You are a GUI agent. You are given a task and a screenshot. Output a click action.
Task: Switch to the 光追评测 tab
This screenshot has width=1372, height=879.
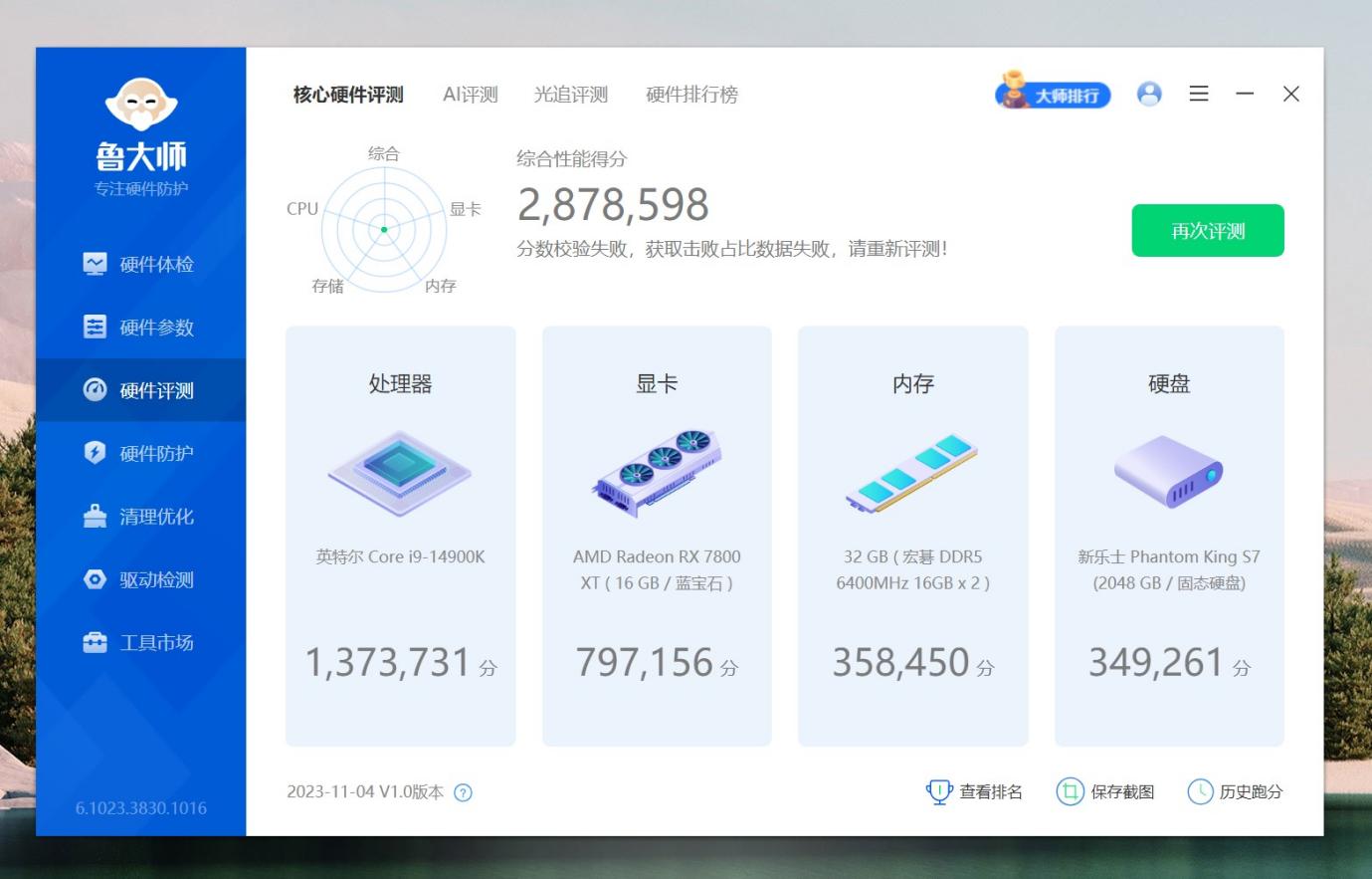[571, 95]
